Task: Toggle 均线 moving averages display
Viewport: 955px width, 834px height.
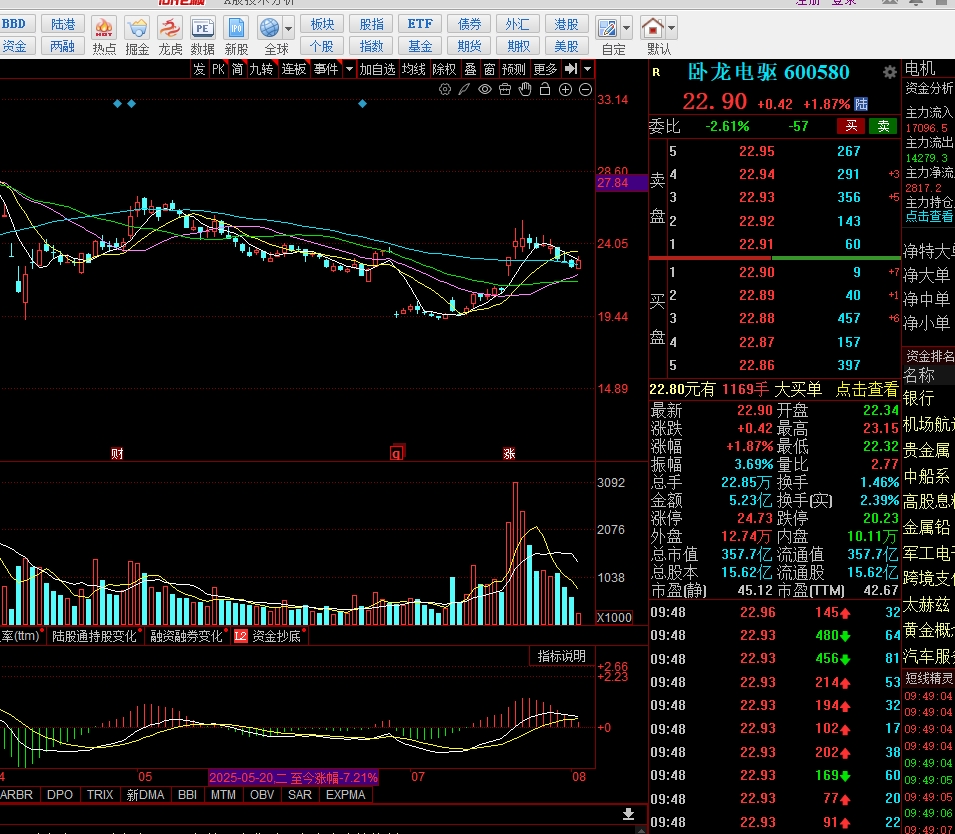Action: (414, 69)
